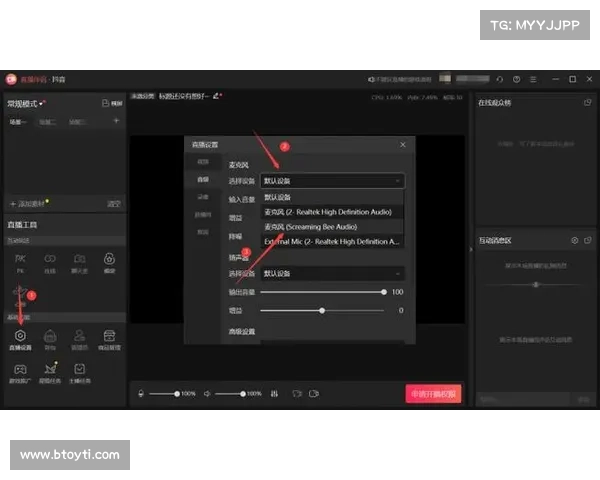Open the 连线 link-mic tool
600x480 pixels.
pos(50,263)
